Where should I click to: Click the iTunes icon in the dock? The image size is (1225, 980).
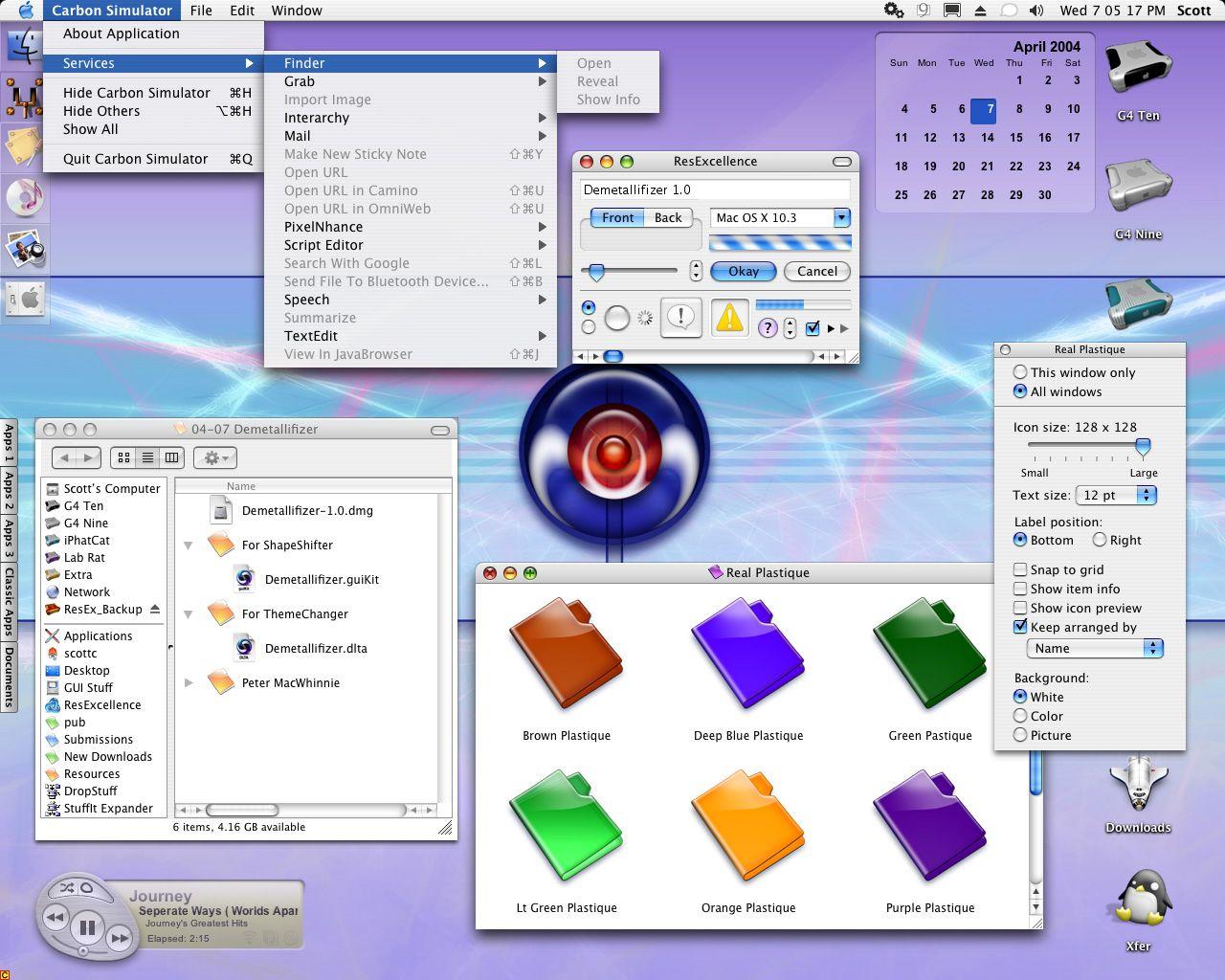(26, 197)
